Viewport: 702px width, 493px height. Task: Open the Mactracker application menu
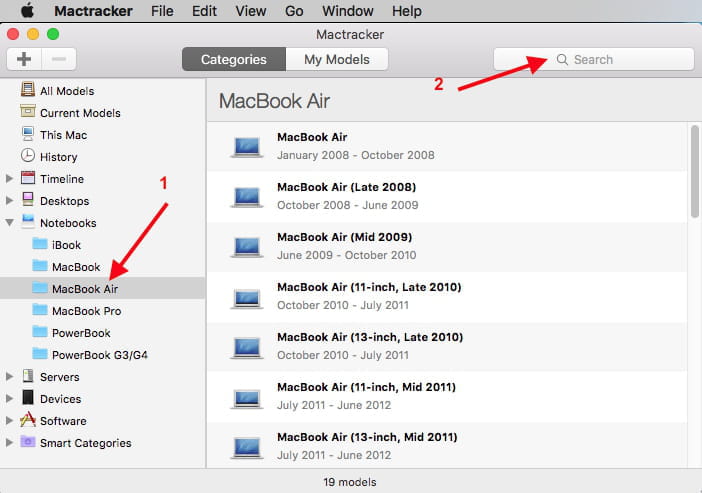[93, 11]
